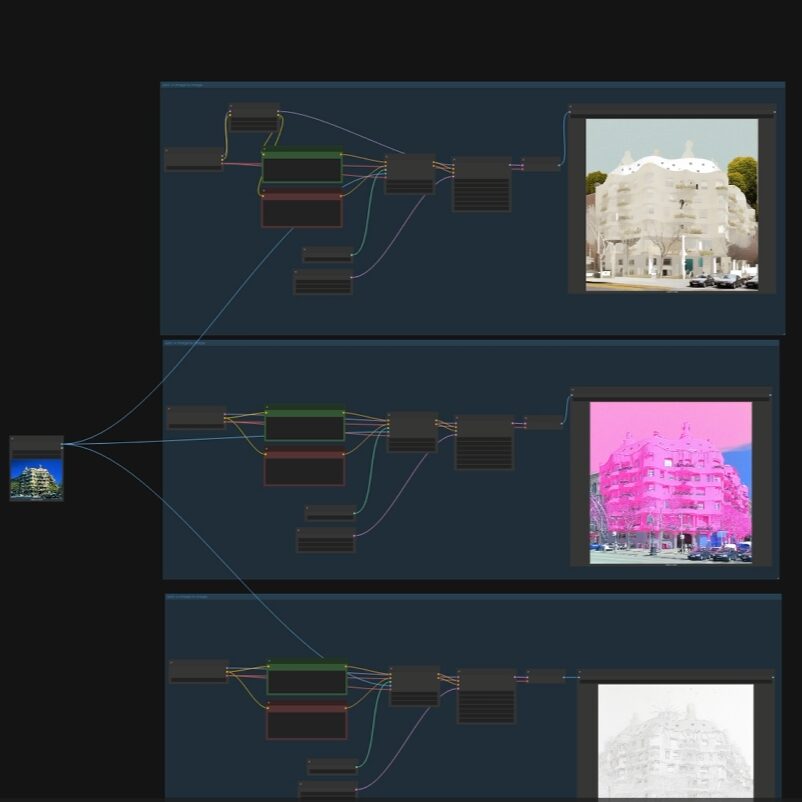Screen dimensions: 802x802
Task: Select the loader node left of middle green node
Action: pos(197,417)
